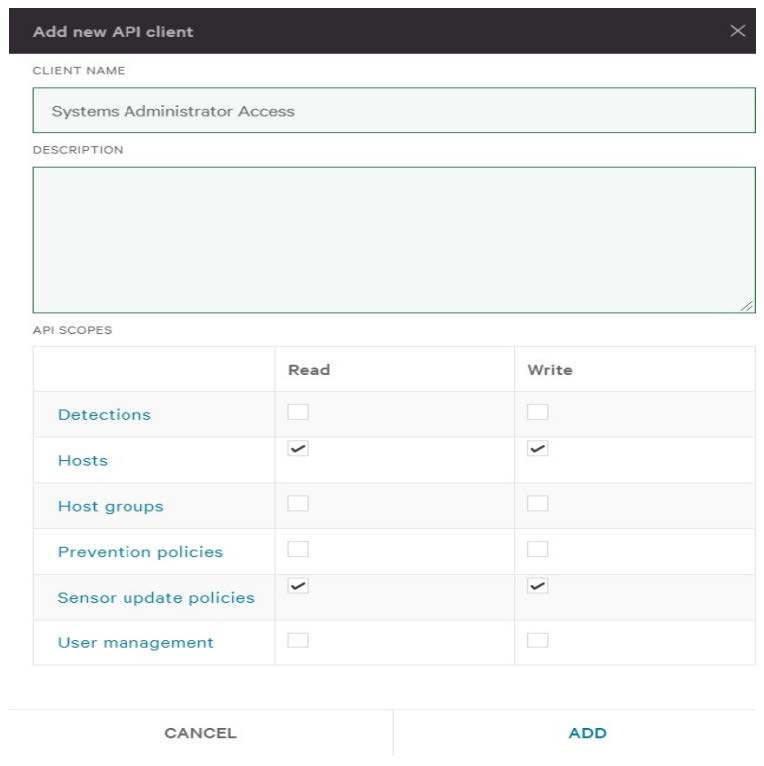Click inside the Description text area
Image resolution: width=764 pixels, height=766 pixels.
[393, 240]
